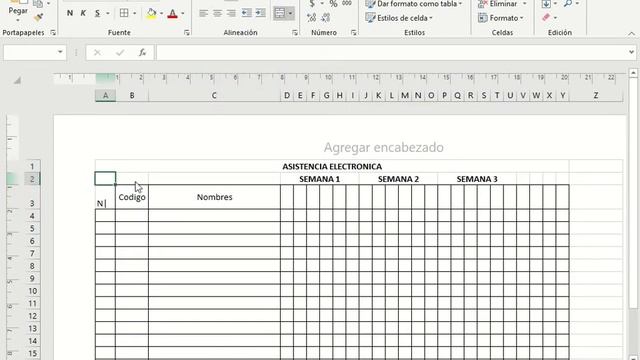Increase the indent

pyautogui.click(x=260, y=13)
